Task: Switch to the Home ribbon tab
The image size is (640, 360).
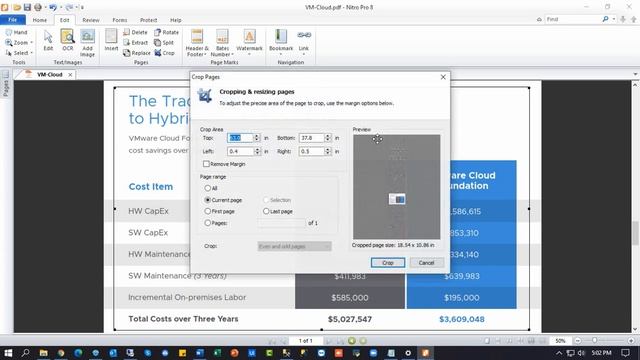Action: tap(40, 20)
